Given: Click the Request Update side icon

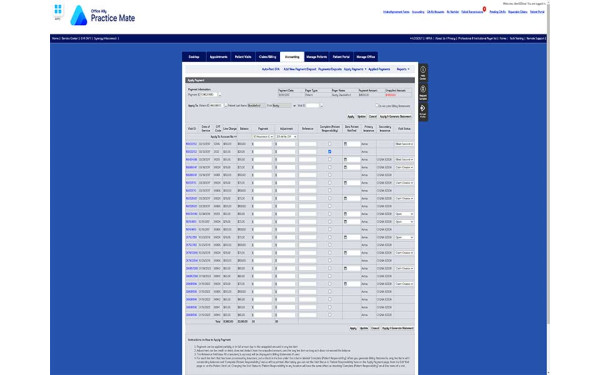Looking at the screenshot, I should pos(423,92).
